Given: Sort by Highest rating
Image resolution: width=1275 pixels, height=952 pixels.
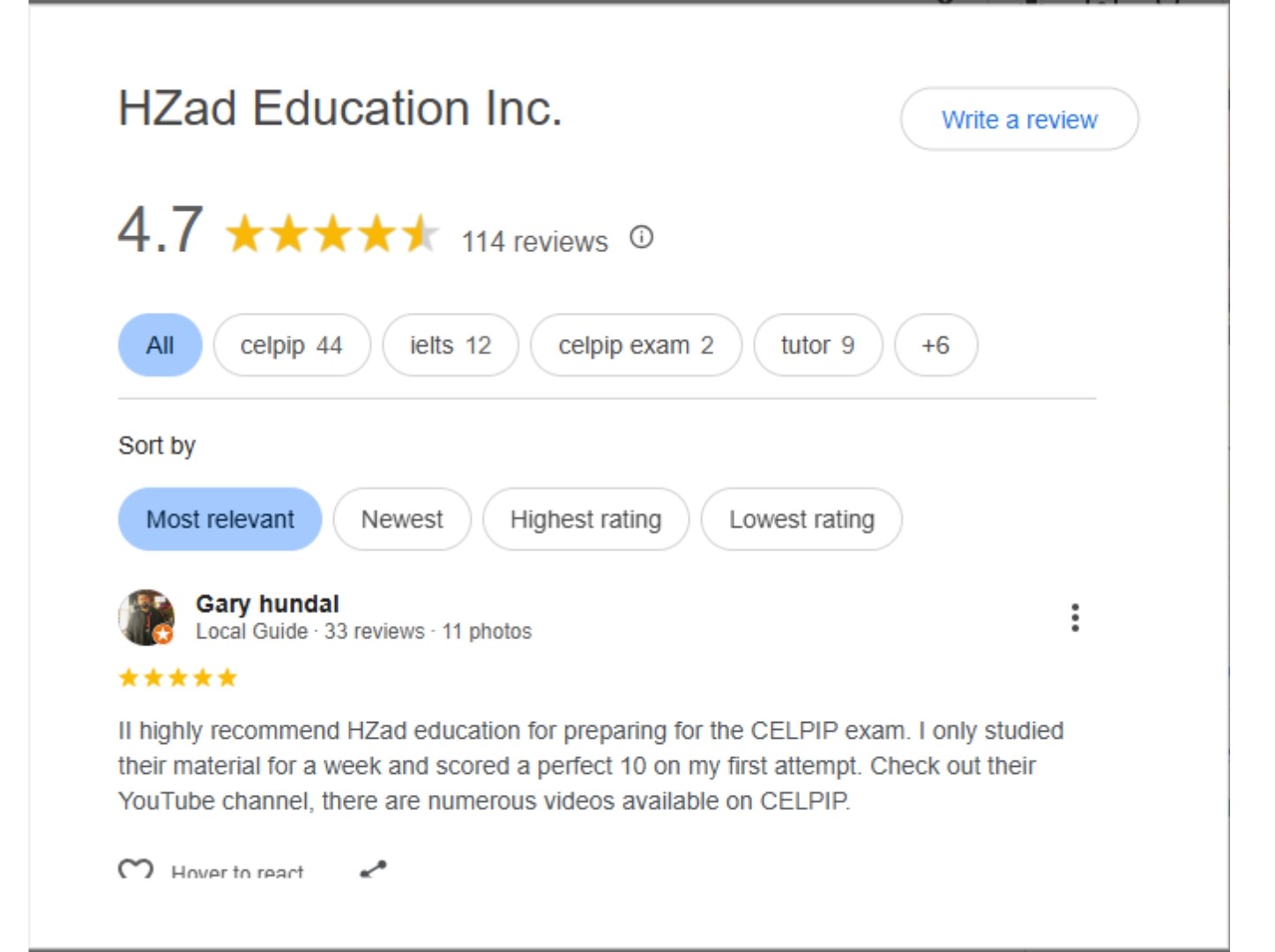Looking at the screenshot, I should point(585,519).
